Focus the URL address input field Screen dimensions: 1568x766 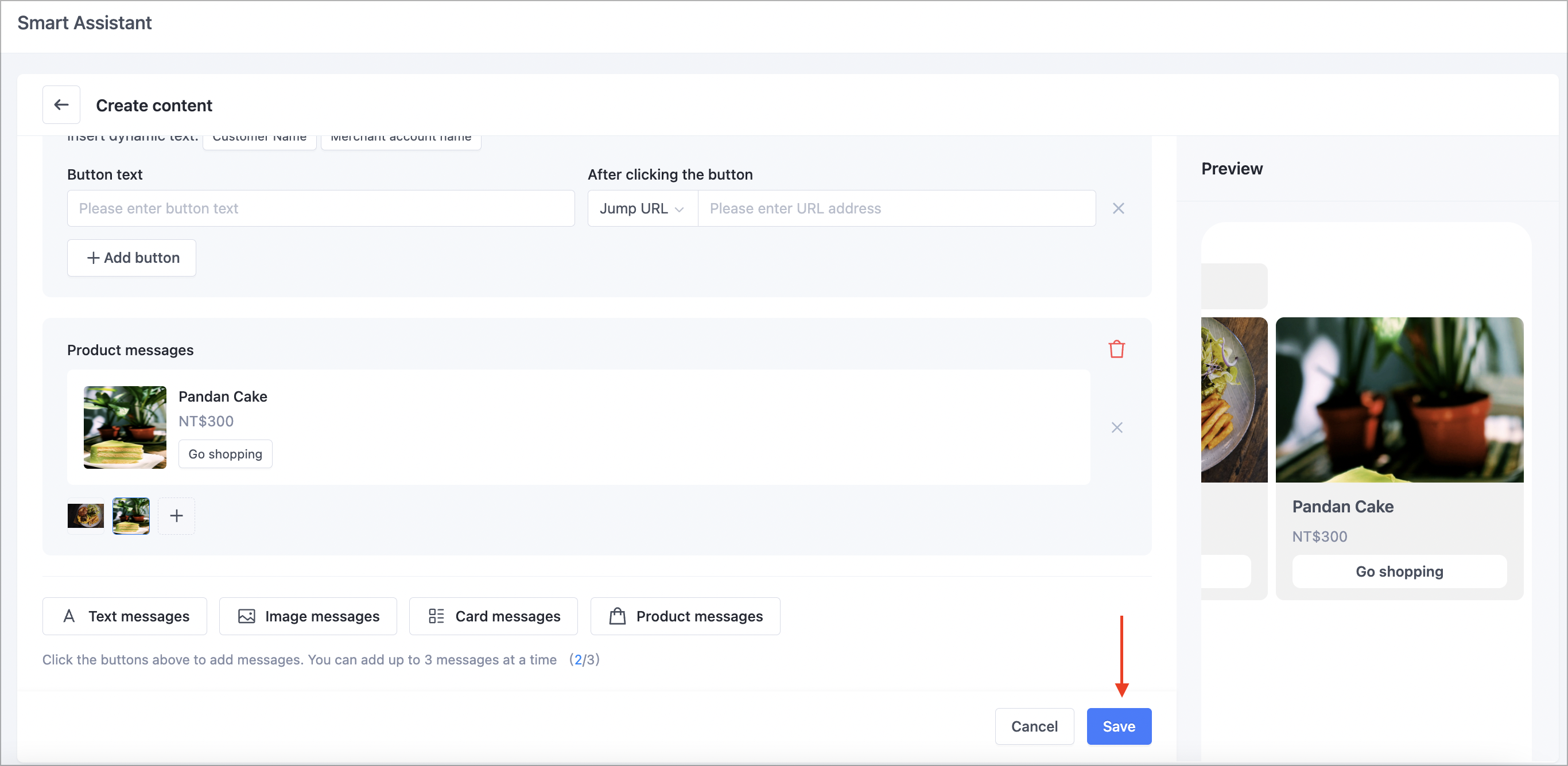point(896,208)
